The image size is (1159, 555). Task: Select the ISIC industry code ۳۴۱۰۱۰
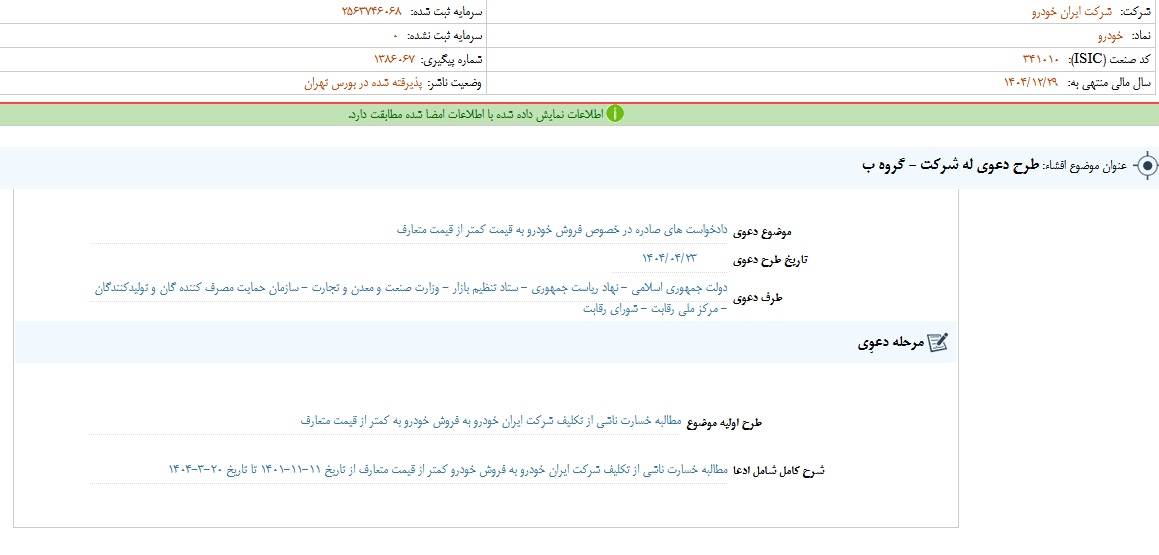[x=1041, y=59]
